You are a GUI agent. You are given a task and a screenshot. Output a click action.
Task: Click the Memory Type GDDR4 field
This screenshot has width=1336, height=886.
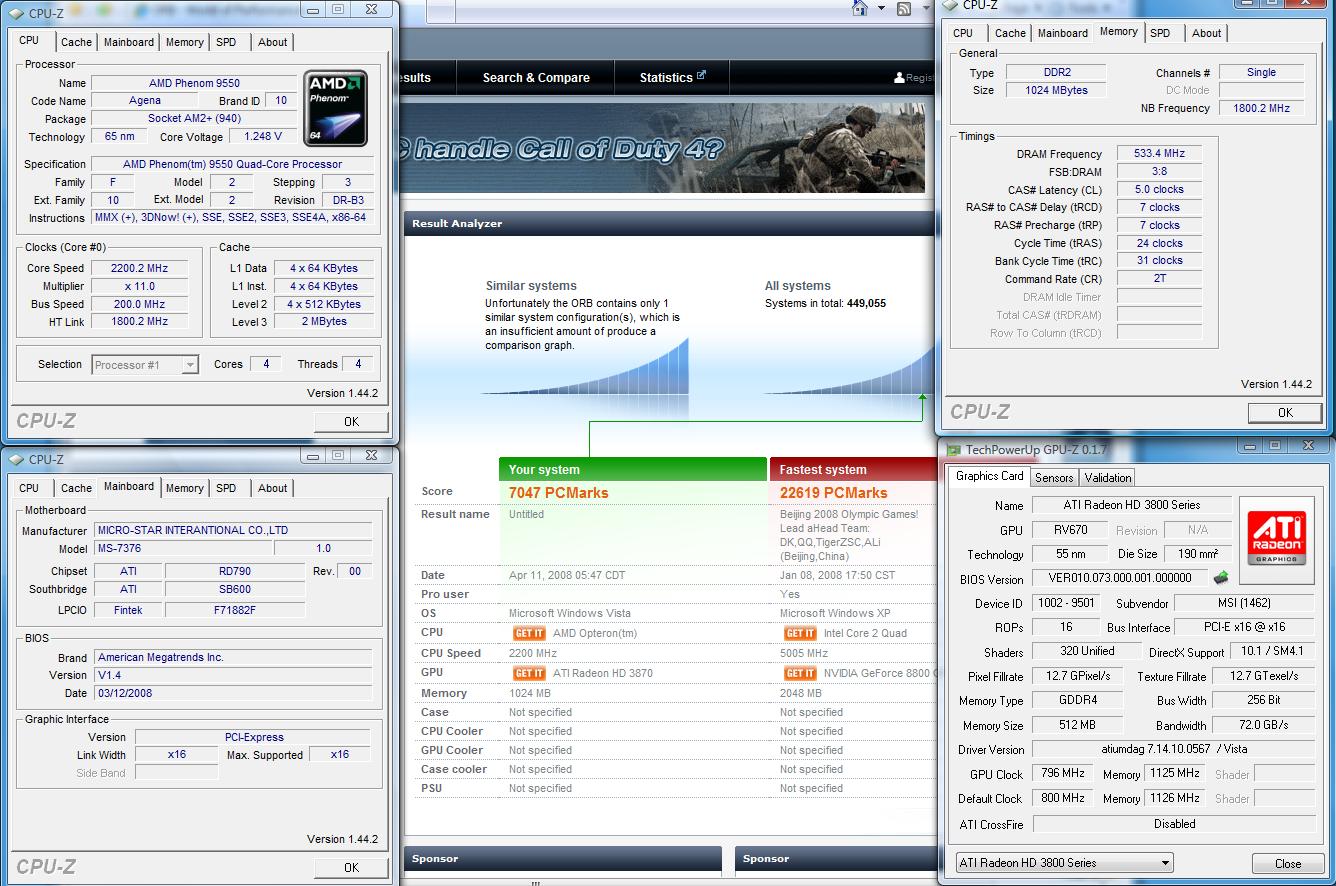pyautogui.click(x=1078, y=700)
